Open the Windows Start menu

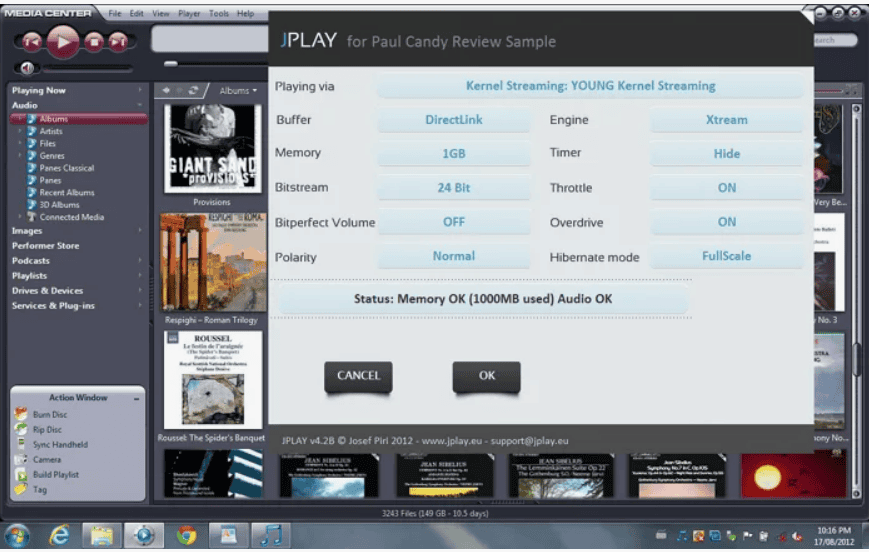17,536
